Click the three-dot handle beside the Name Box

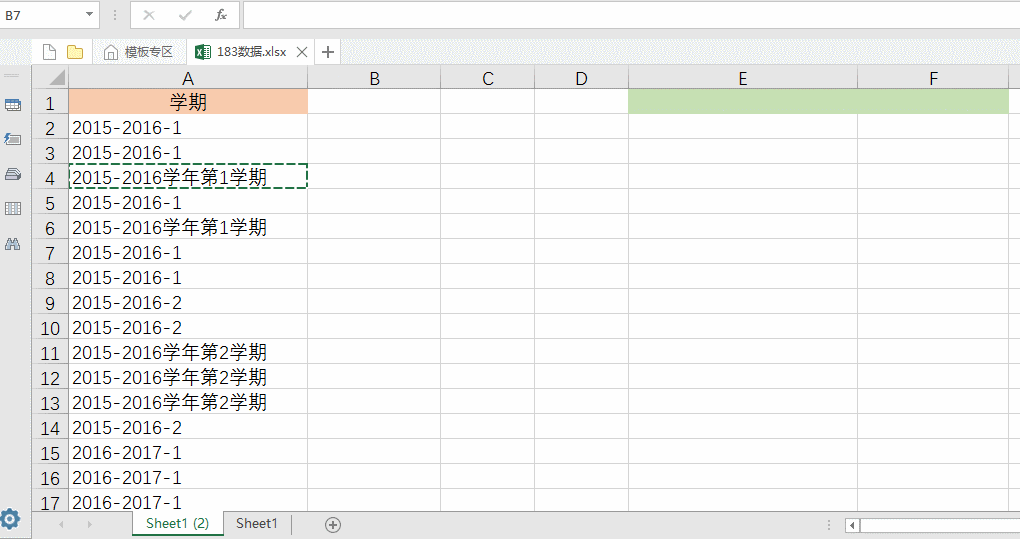point(115,15)
